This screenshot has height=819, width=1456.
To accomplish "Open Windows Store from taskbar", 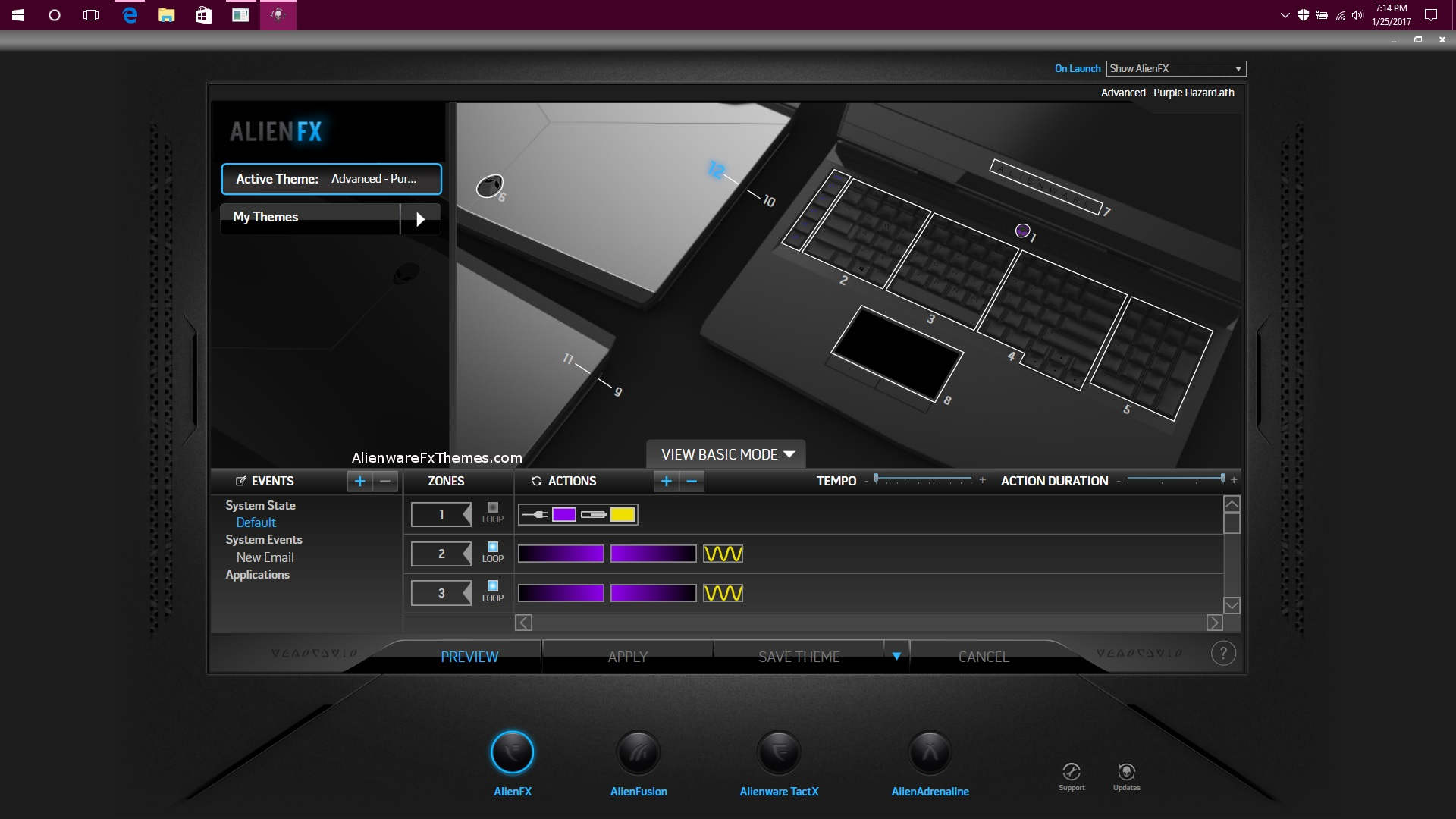I will 203,15.
